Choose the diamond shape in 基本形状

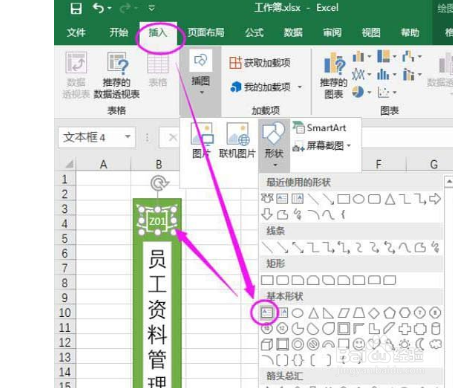(374, 313)
